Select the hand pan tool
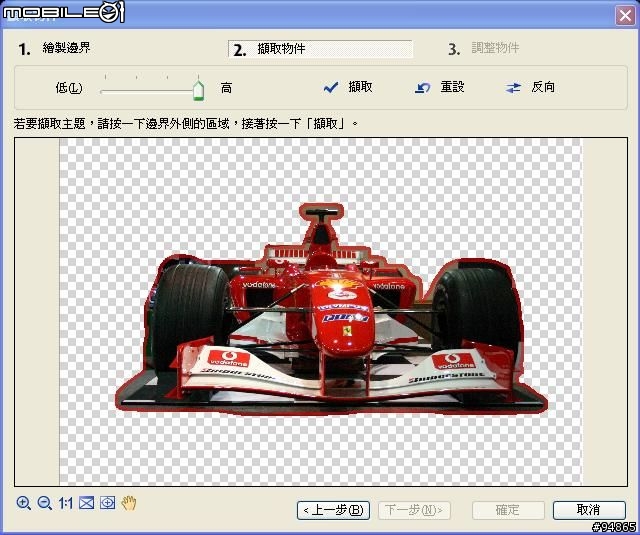 [129, 503]
